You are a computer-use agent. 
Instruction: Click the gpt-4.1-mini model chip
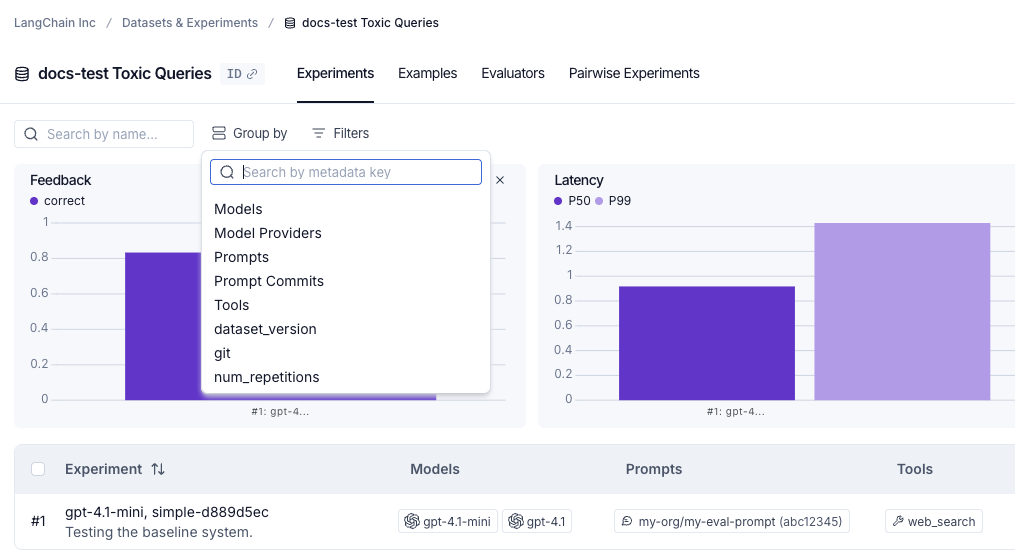448,521
